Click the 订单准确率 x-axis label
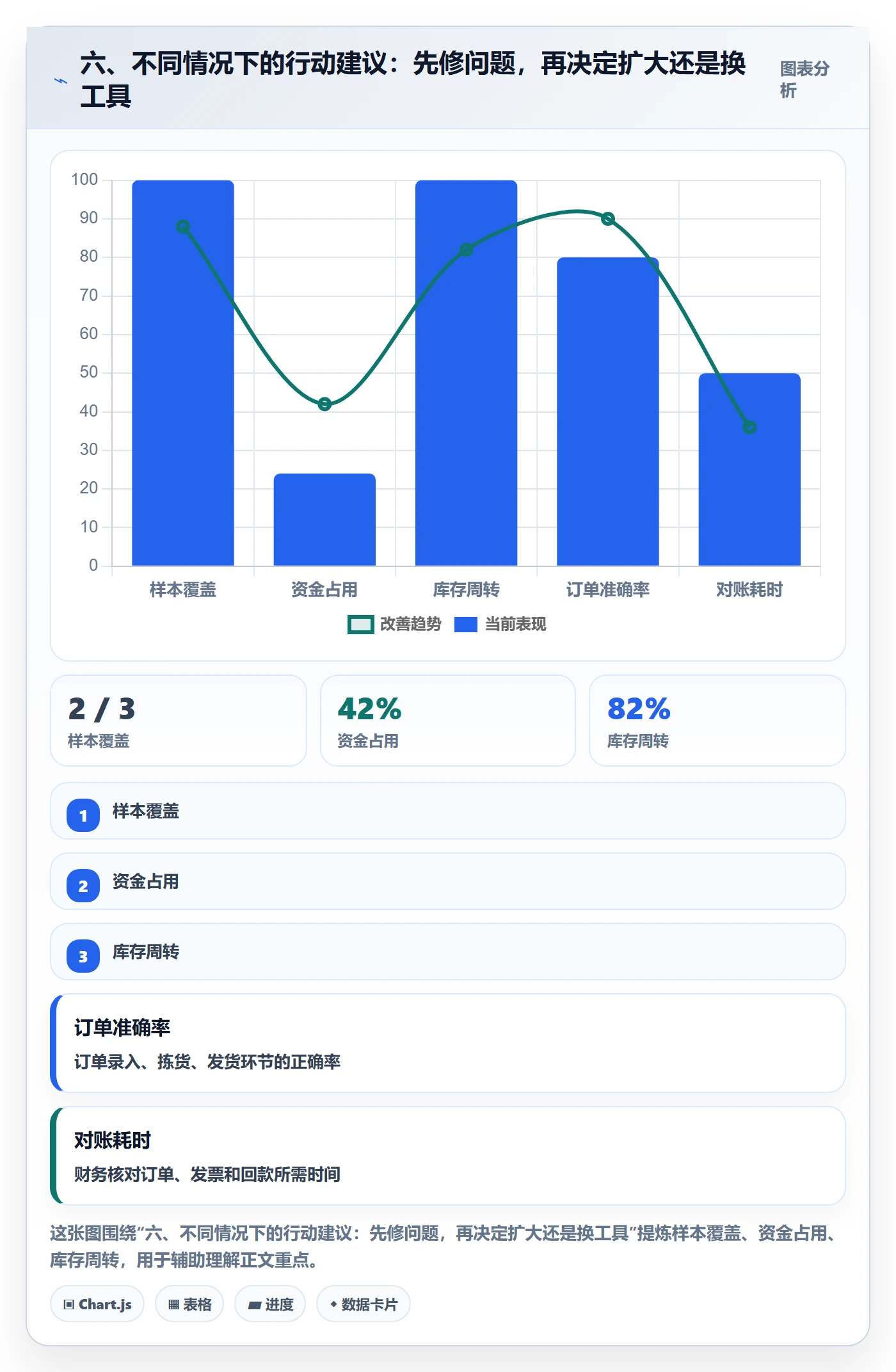The height and width of the screenshot is (1372, 896). (x=608, y=589)
